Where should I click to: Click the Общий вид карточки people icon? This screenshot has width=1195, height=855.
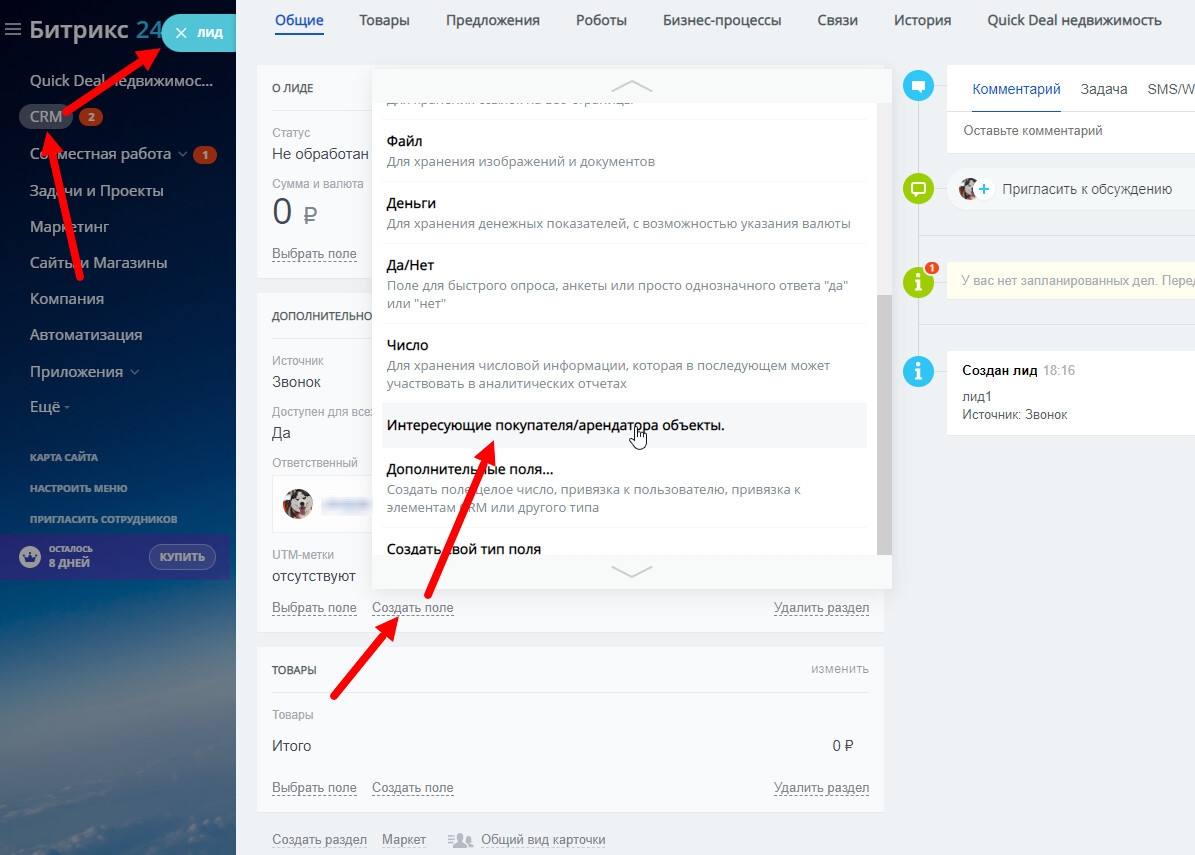459,840
